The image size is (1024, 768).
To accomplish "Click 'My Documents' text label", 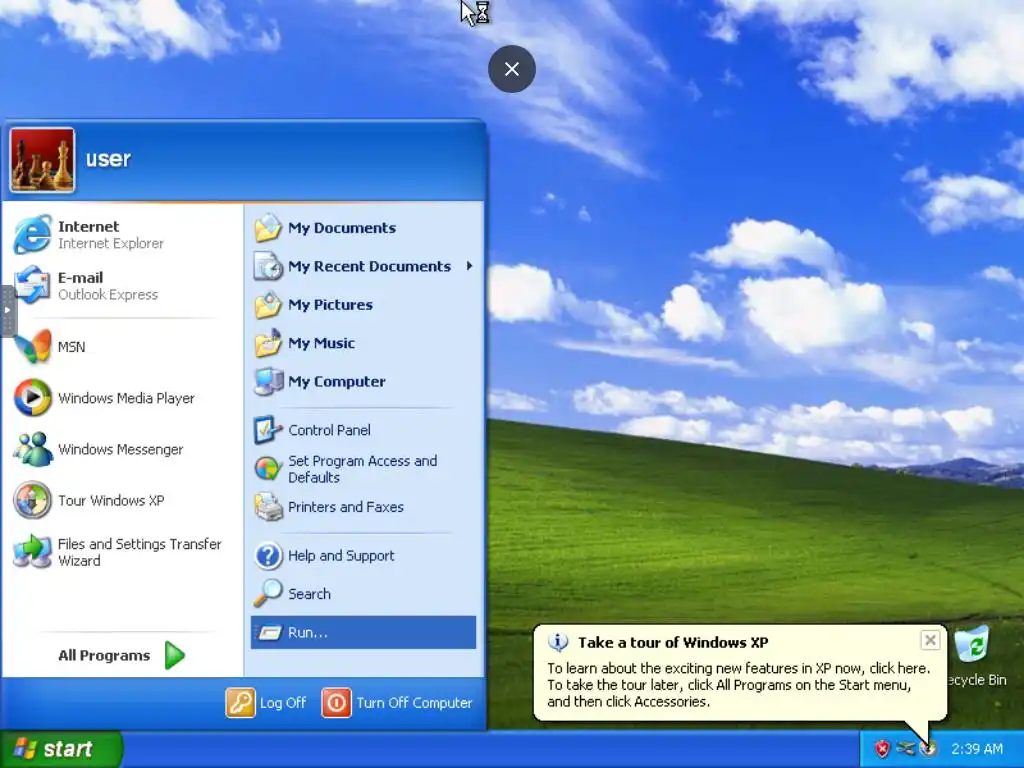I will pos(342,228).
